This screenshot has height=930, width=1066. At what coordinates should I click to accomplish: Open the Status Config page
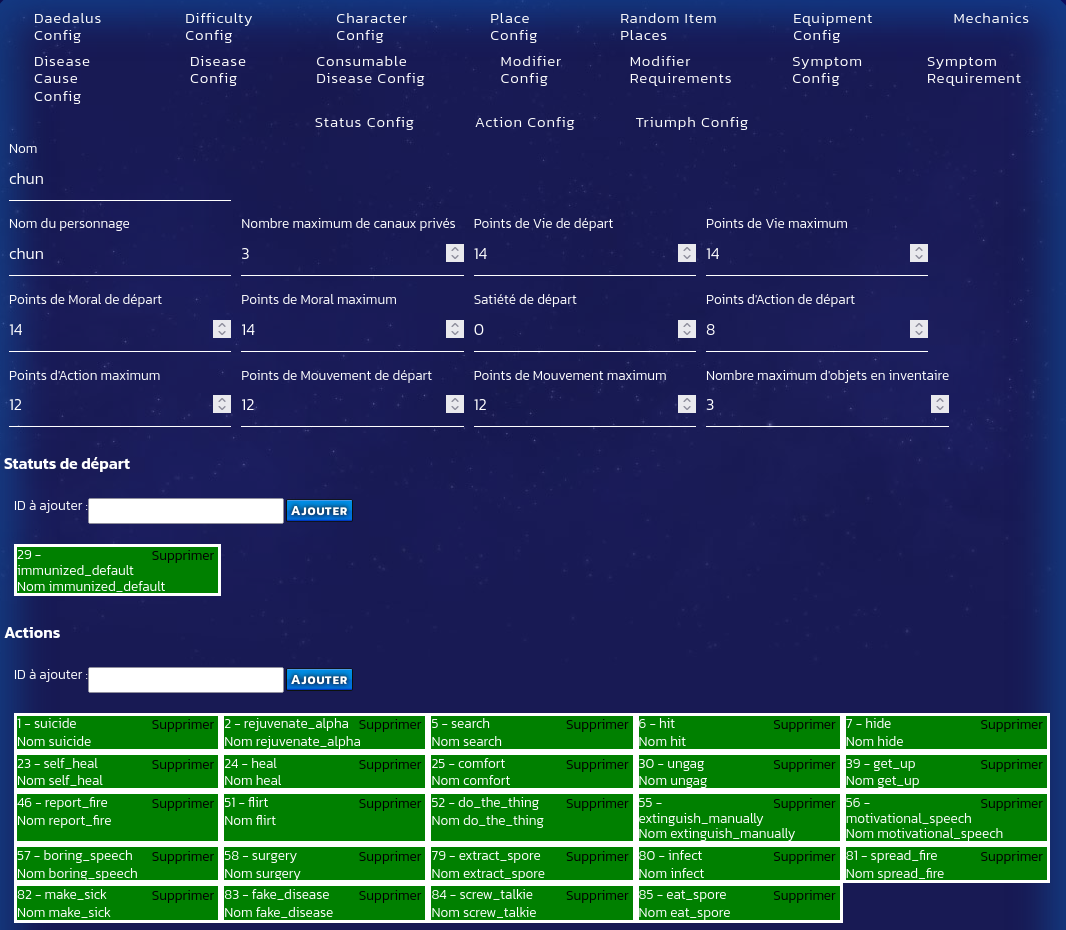click(364, 122)
